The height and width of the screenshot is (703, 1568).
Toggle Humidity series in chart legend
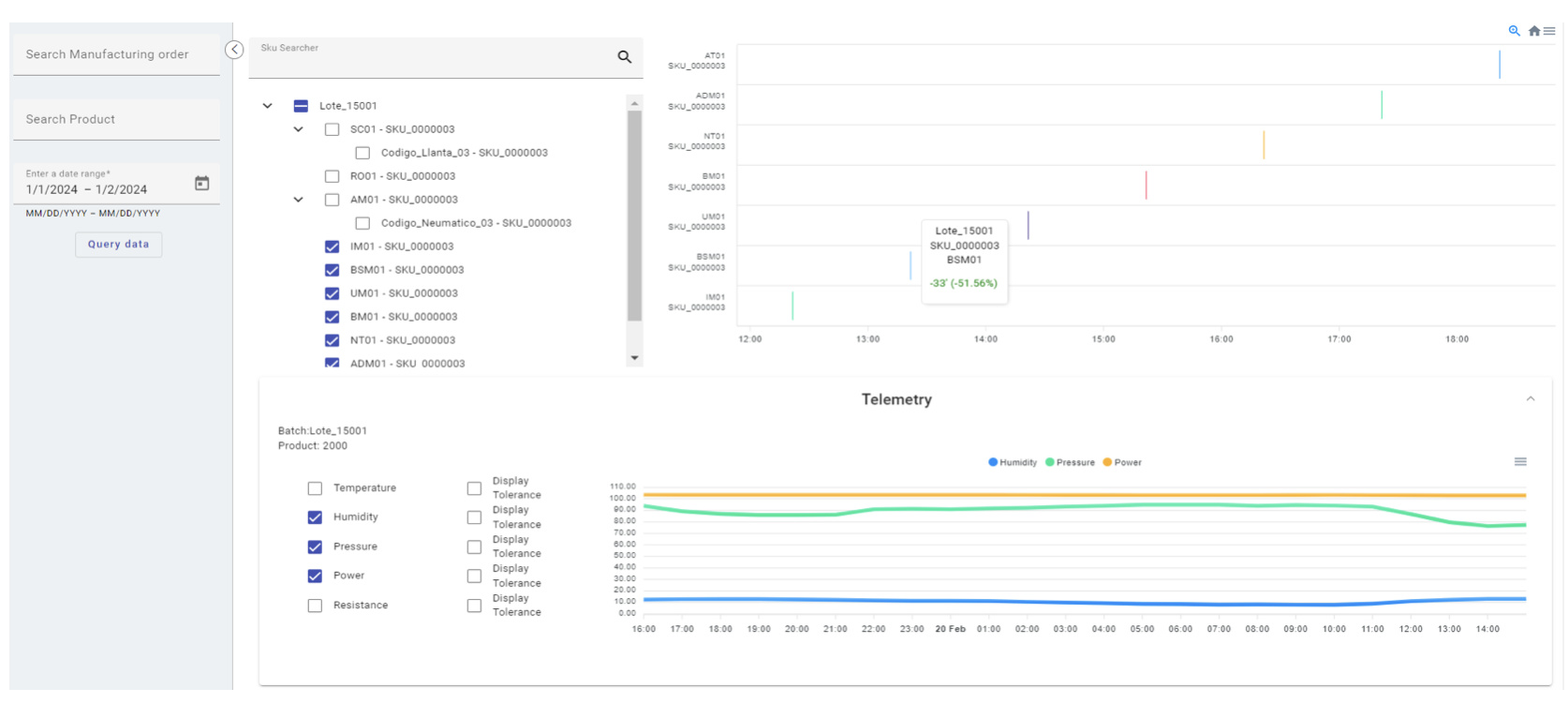pos(1013,462)
